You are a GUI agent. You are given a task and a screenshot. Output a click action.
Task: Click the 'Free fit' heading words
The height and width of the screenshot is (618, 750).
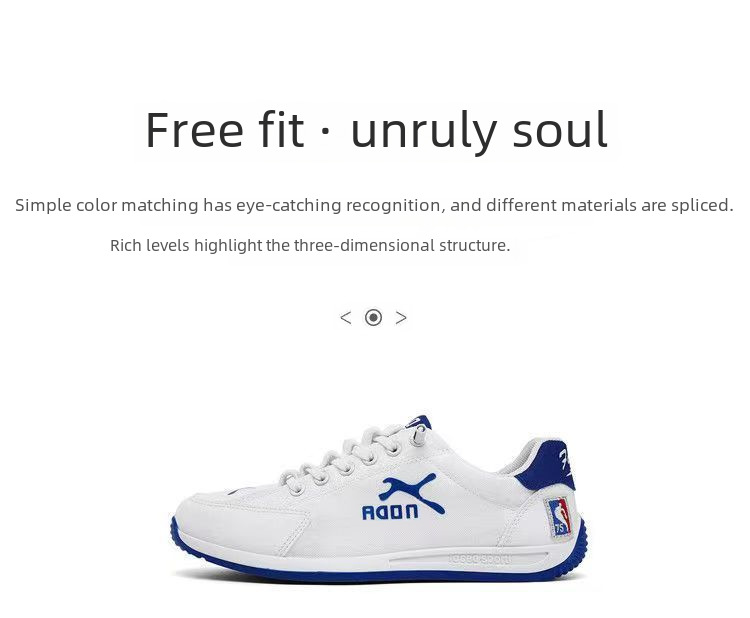point(224,130)
